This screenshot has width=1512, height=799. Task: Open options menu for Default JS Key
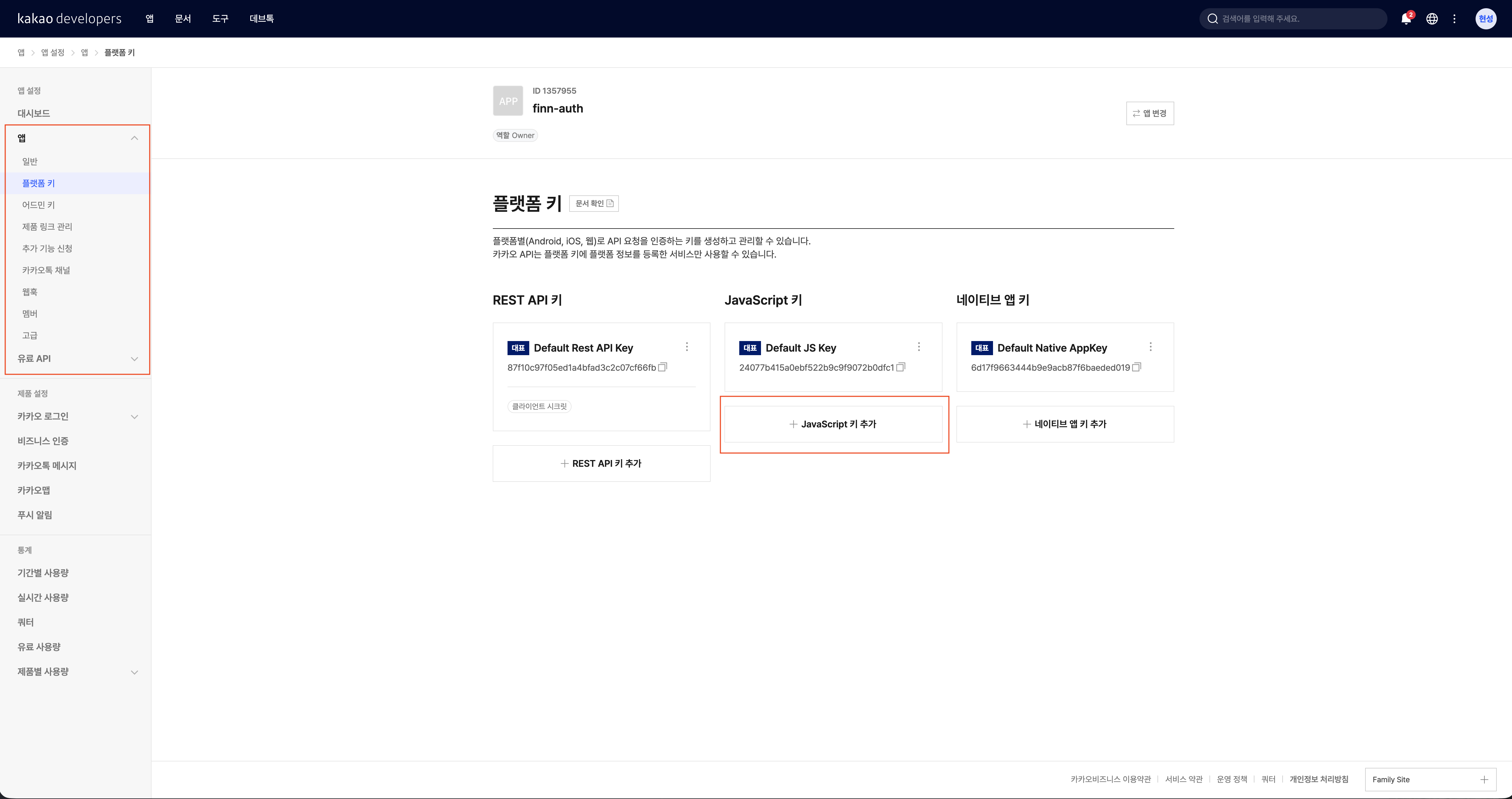tap(919, 347)
